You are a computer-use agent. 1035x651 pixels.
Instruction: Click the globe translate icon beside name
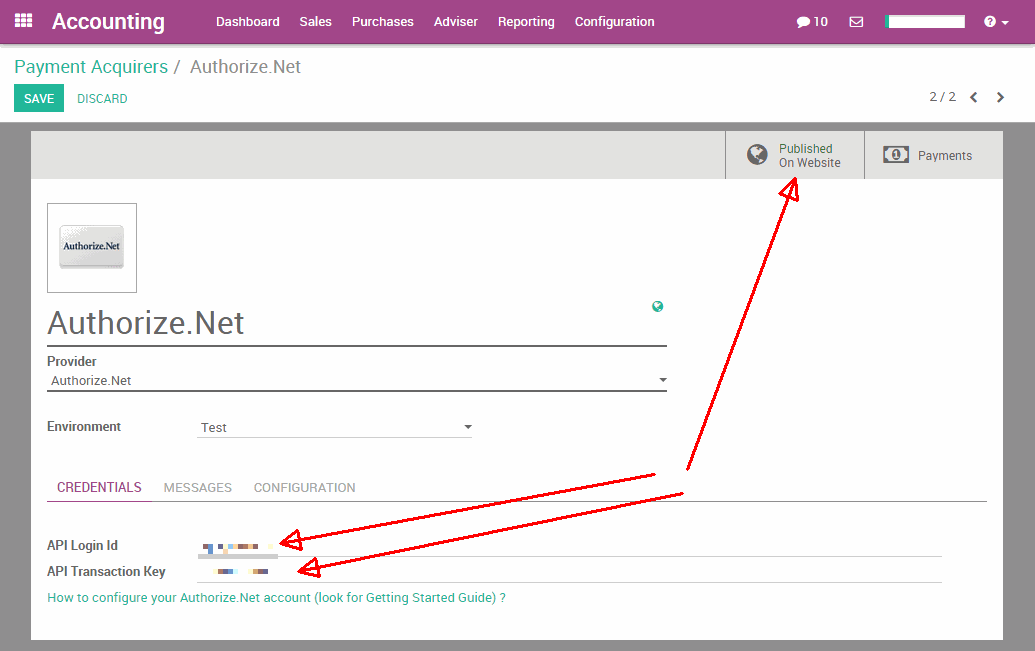[657, 307]
